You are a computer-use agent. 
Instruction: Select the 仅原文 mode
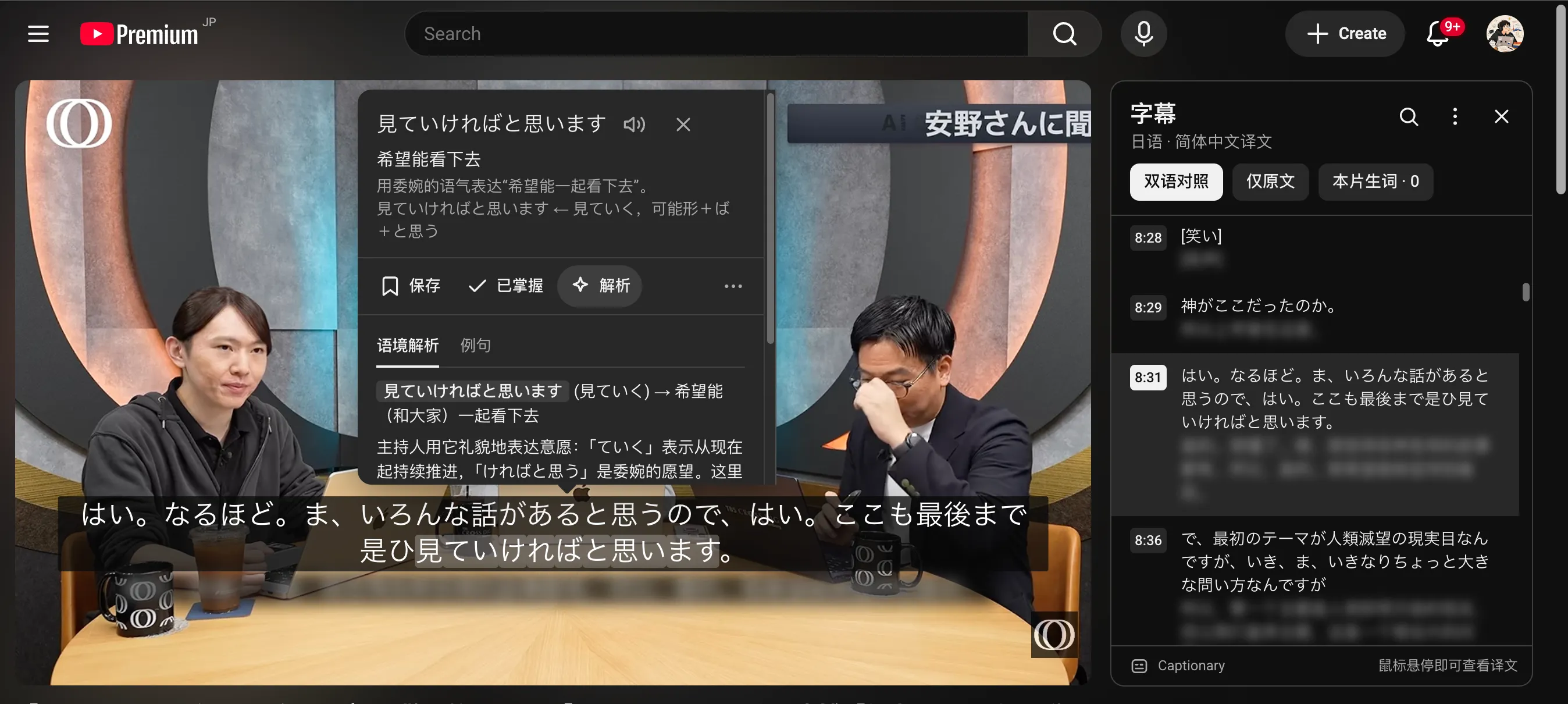point(1270,182)
